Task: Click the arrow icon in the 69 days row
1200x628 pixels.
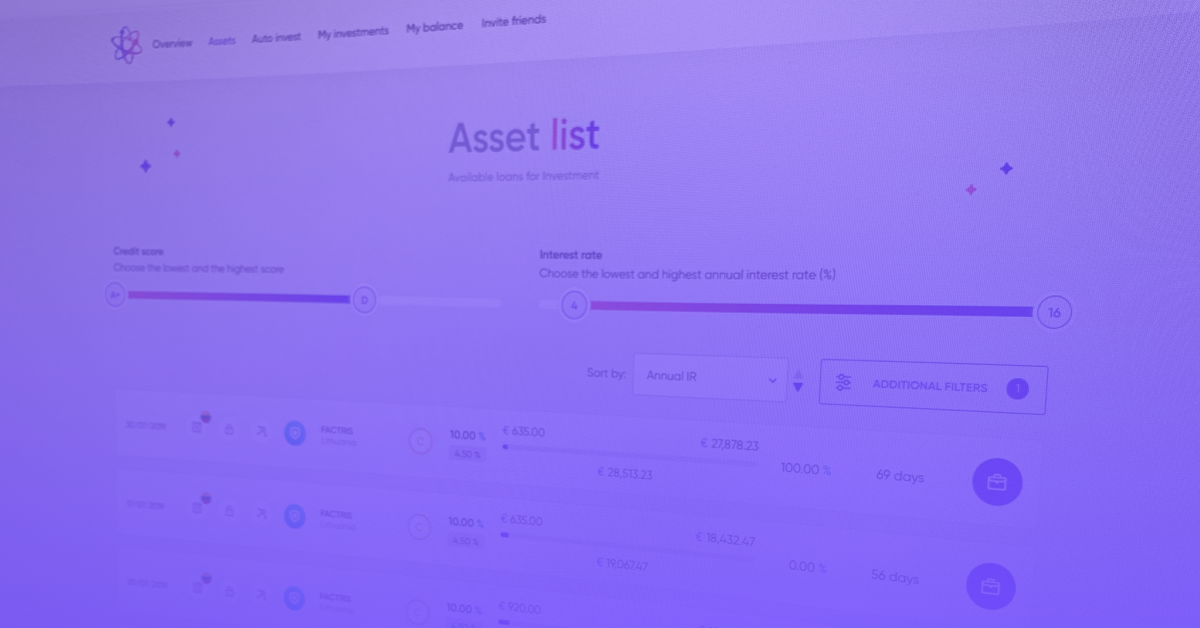Action: click(x=262, y=431)
